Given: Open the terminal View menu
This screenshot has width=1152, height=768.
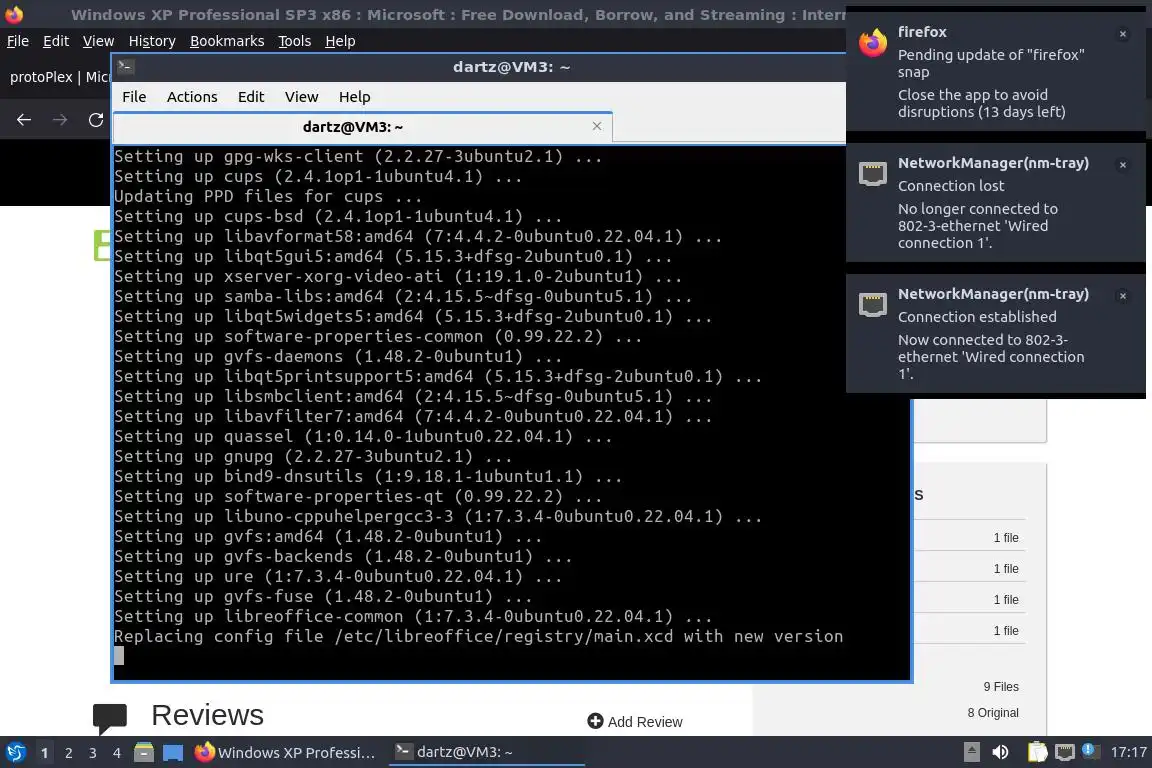Looking at the screenshot, I should pos(301,97).
